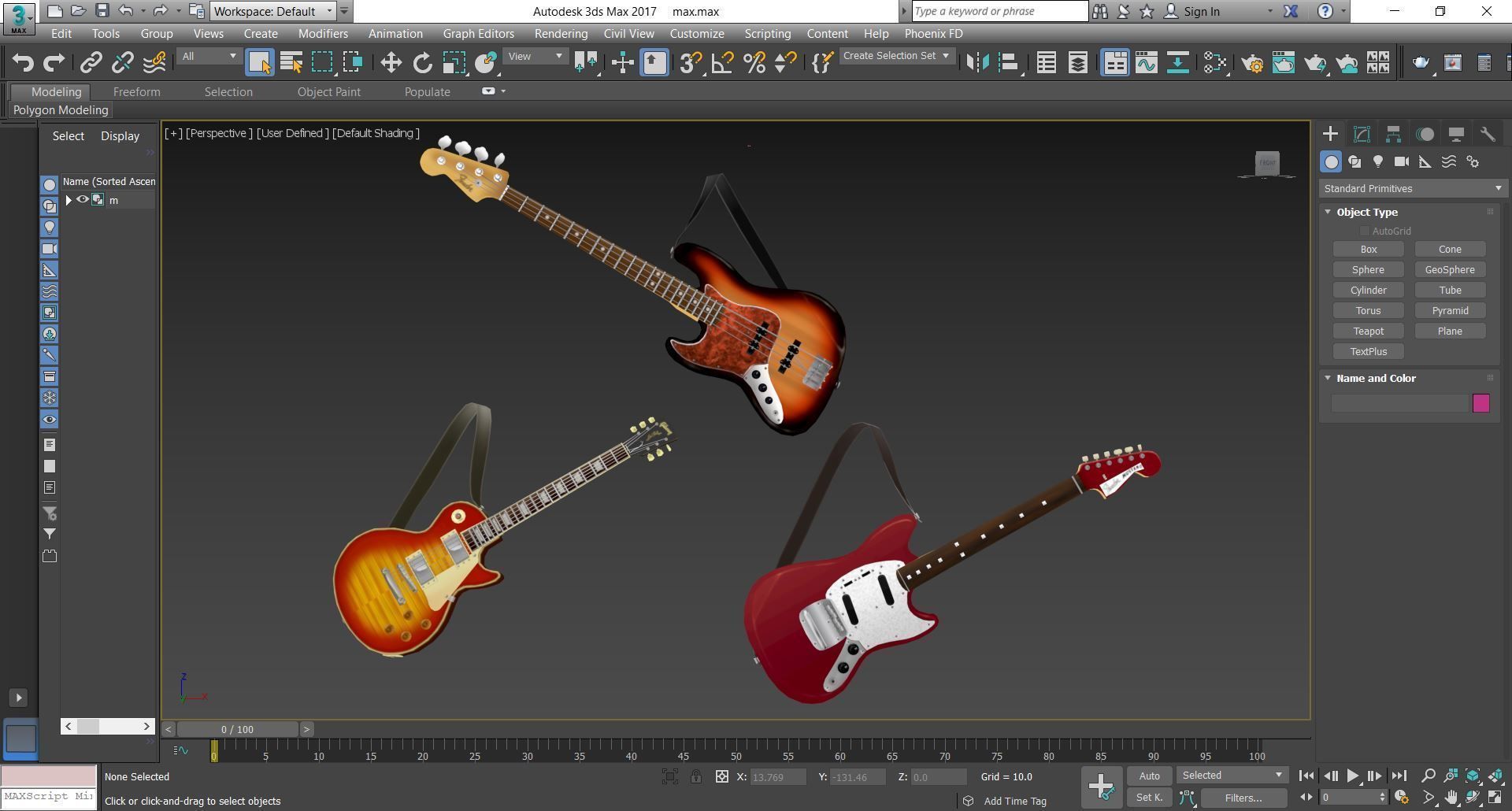The width and height of the screenshot is (1512, 811).
Task: Click the Select Object arrow tool
Action: coord(259,62)
